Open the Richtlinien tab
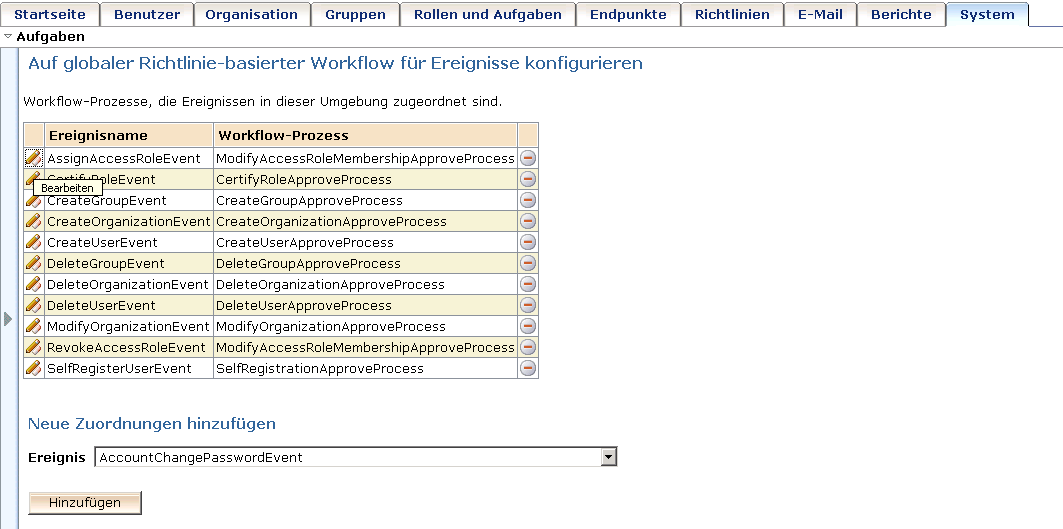The width and height of the screenshot is (1063, 529). coord(732,15)
